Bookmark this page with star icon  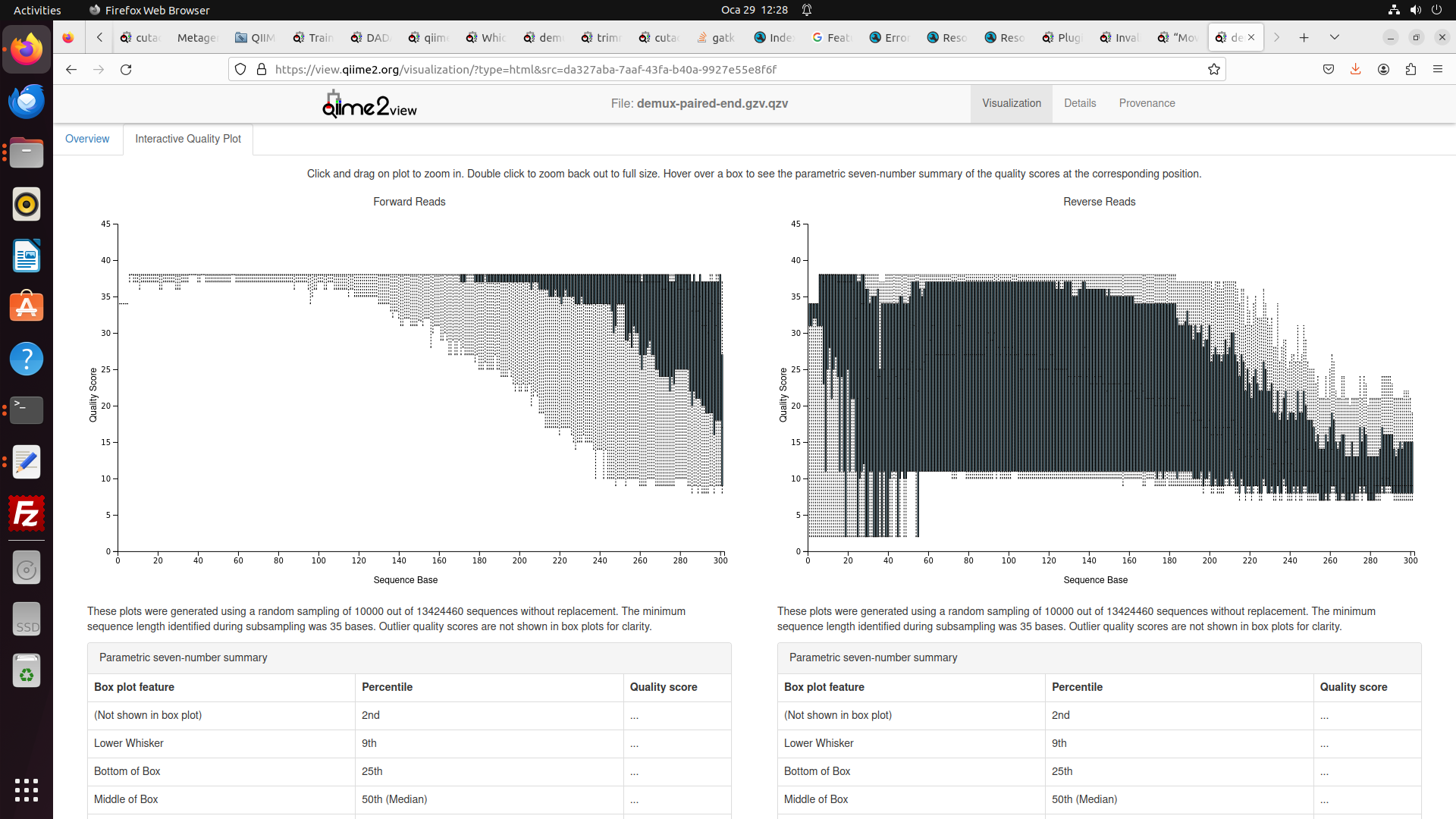1214,69
